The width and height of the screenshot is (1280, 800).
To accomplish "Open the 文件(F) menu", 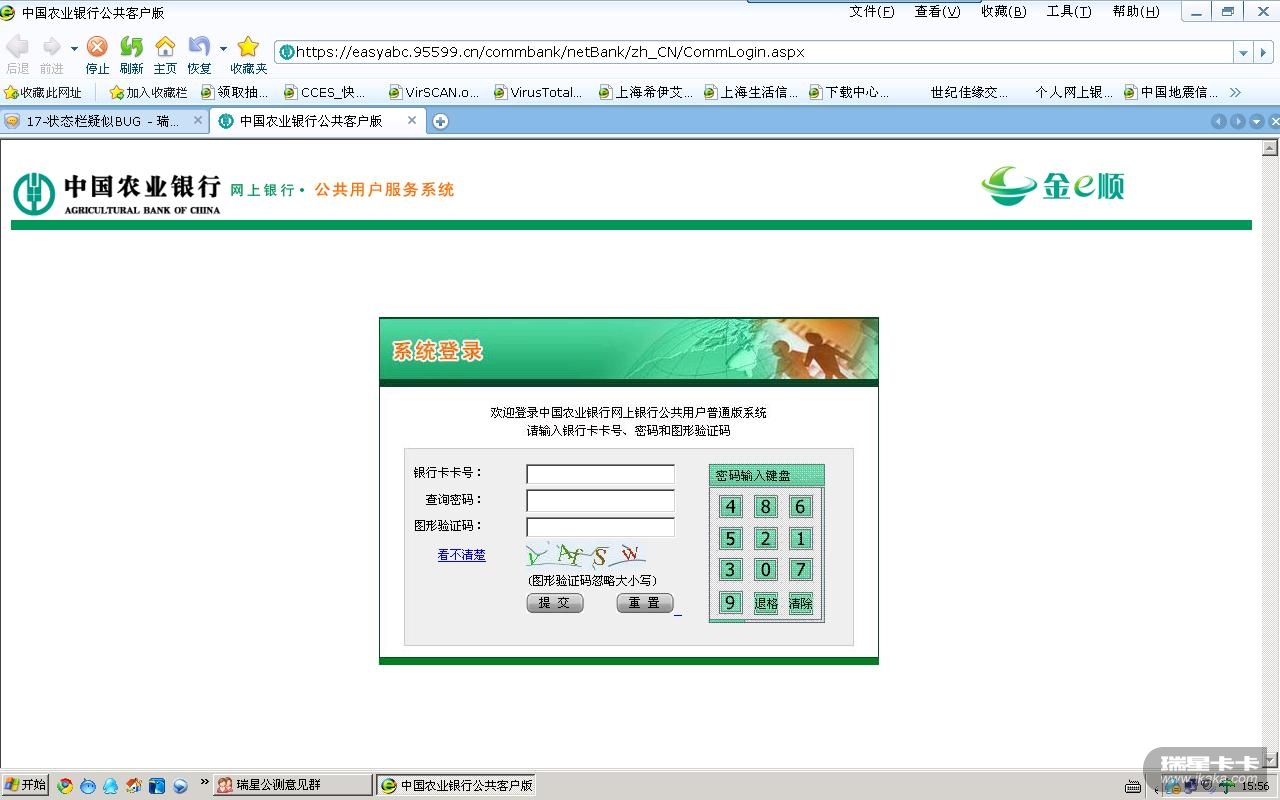I will pyautogui.click(x=872, y=12).
